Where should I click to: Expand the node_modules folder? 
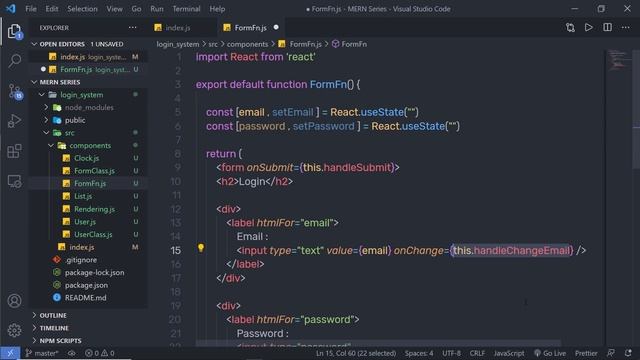click(46, 107)
